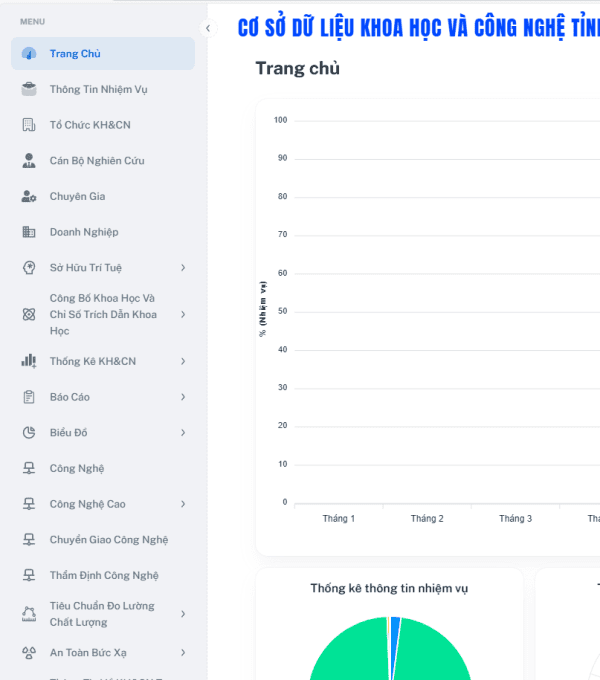Expand the Tiêu Chuẩn Đo Lường chevron
The width and height of the screenshot is (600, 680).
click(183, 614)
